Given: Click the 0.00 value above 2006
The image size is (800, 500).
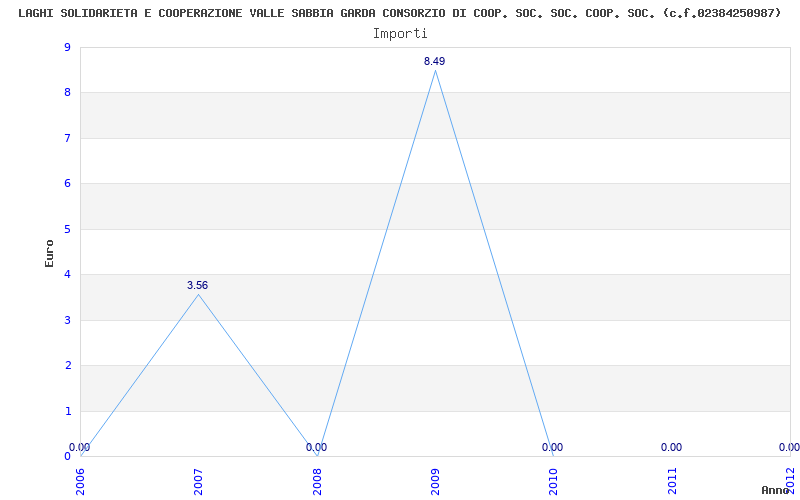Looking at the screenshot, I should pyautogui.click(x=80, y=447).
